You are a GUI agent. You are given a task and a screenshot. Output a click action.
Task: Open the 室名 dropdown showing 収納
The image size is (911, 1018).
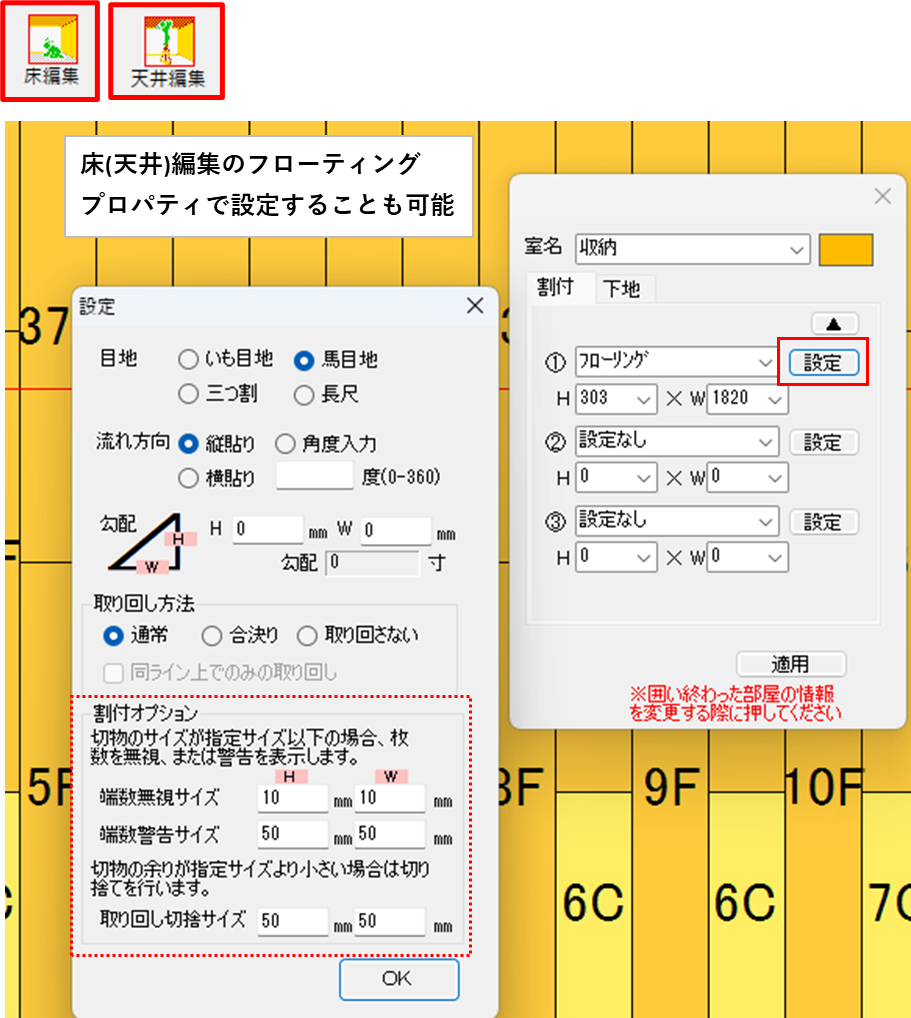click(x=797, y=249)
